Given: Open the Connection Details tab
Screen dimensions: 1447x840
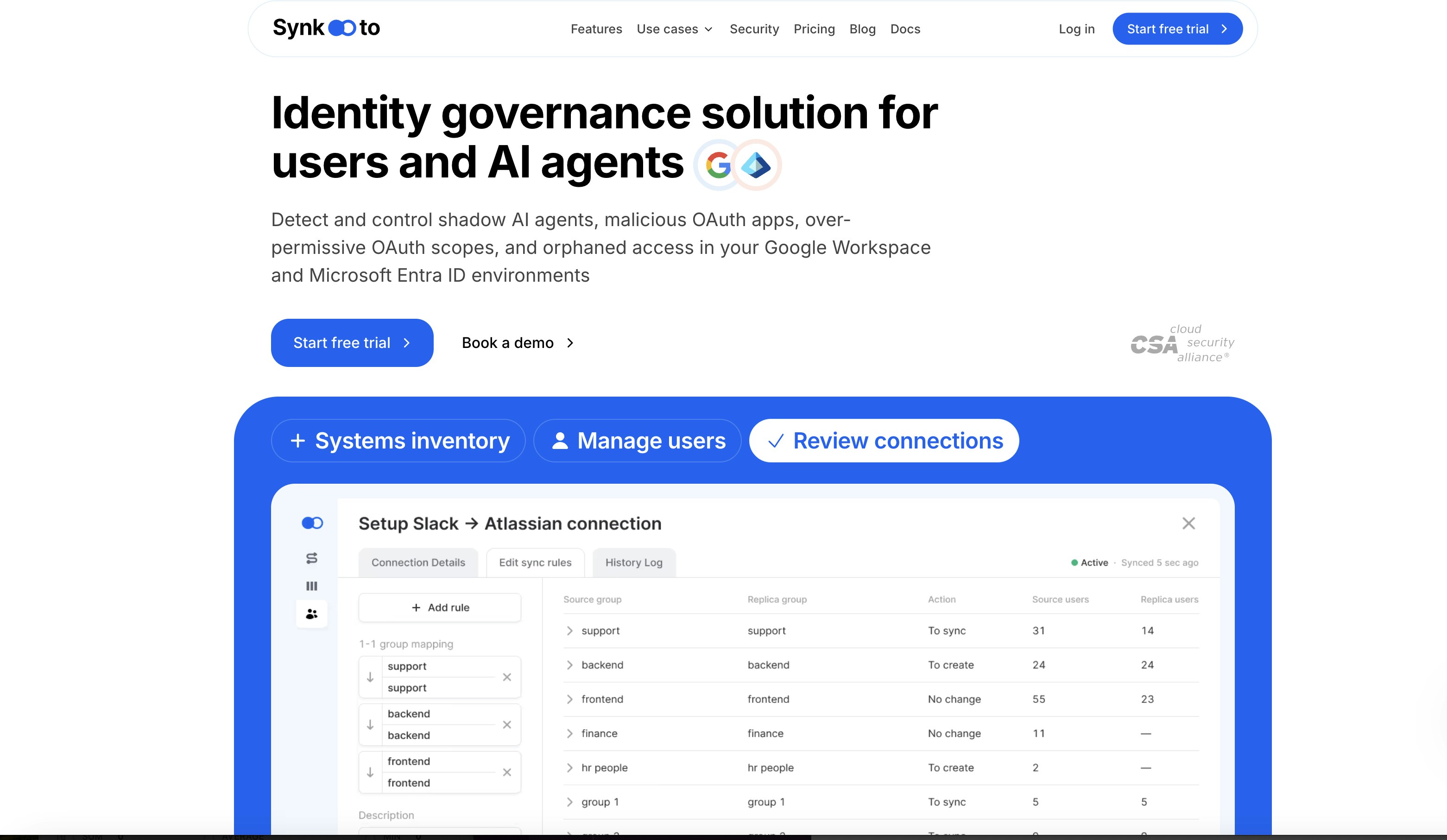Looking at the screenshot, I should point(418,562).
